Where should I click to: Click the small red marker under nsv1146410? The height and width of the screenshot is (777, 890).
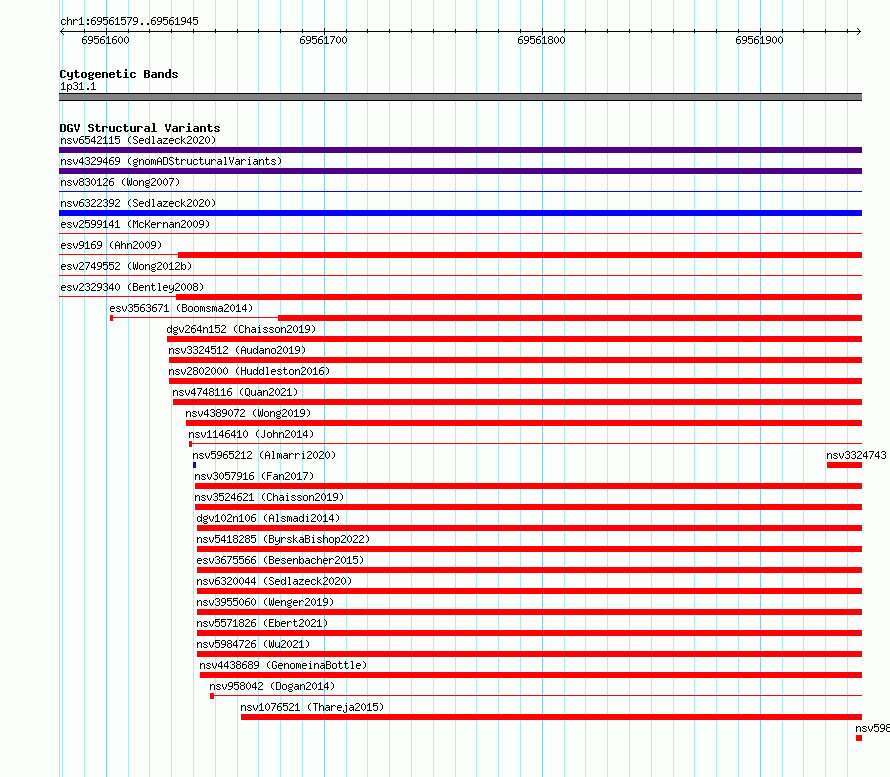pyautogui.click(x=190, y=444)
